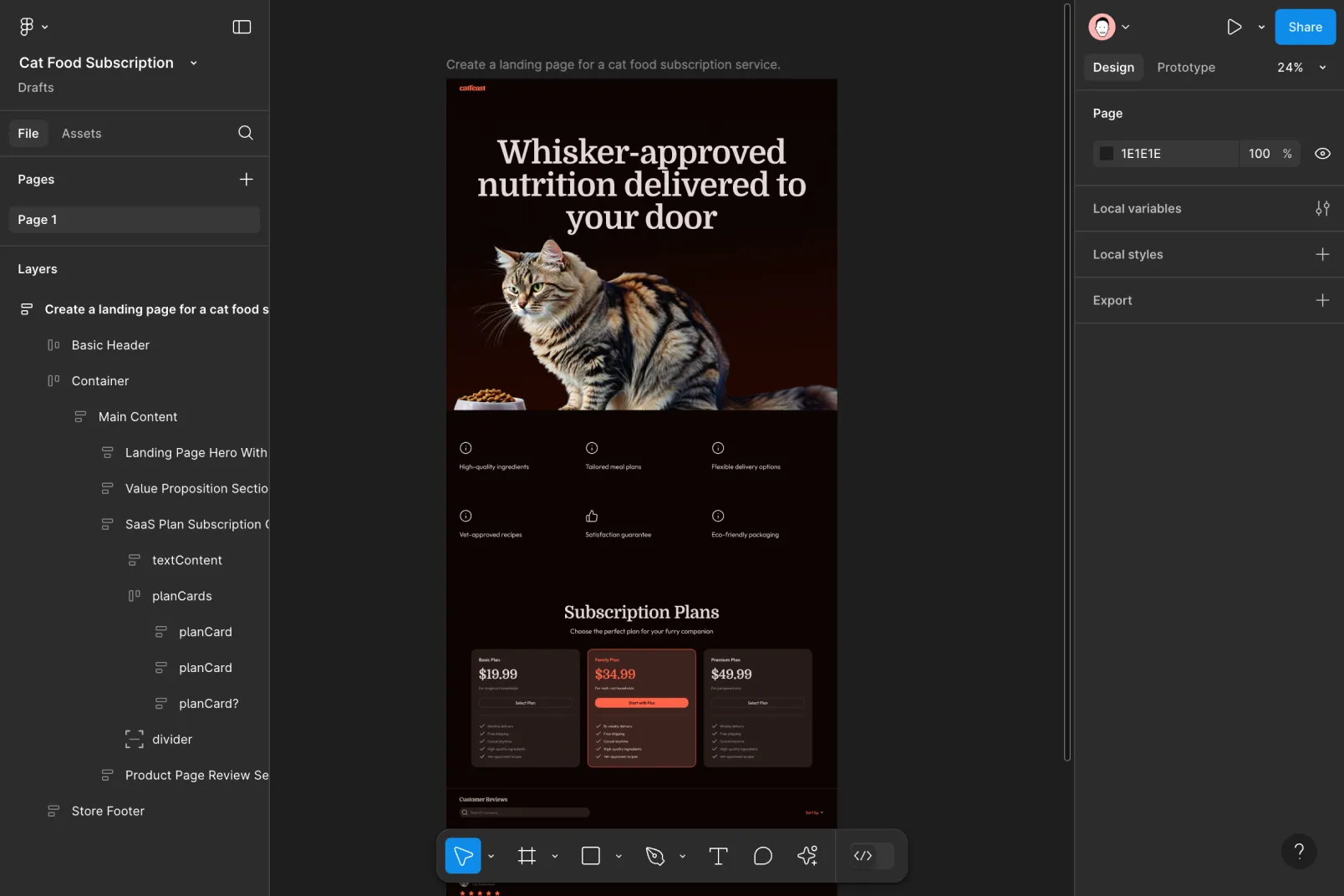1344x896 pixels.
Task: Click the frame title above the canvas
Action: [x=613, y=64]
